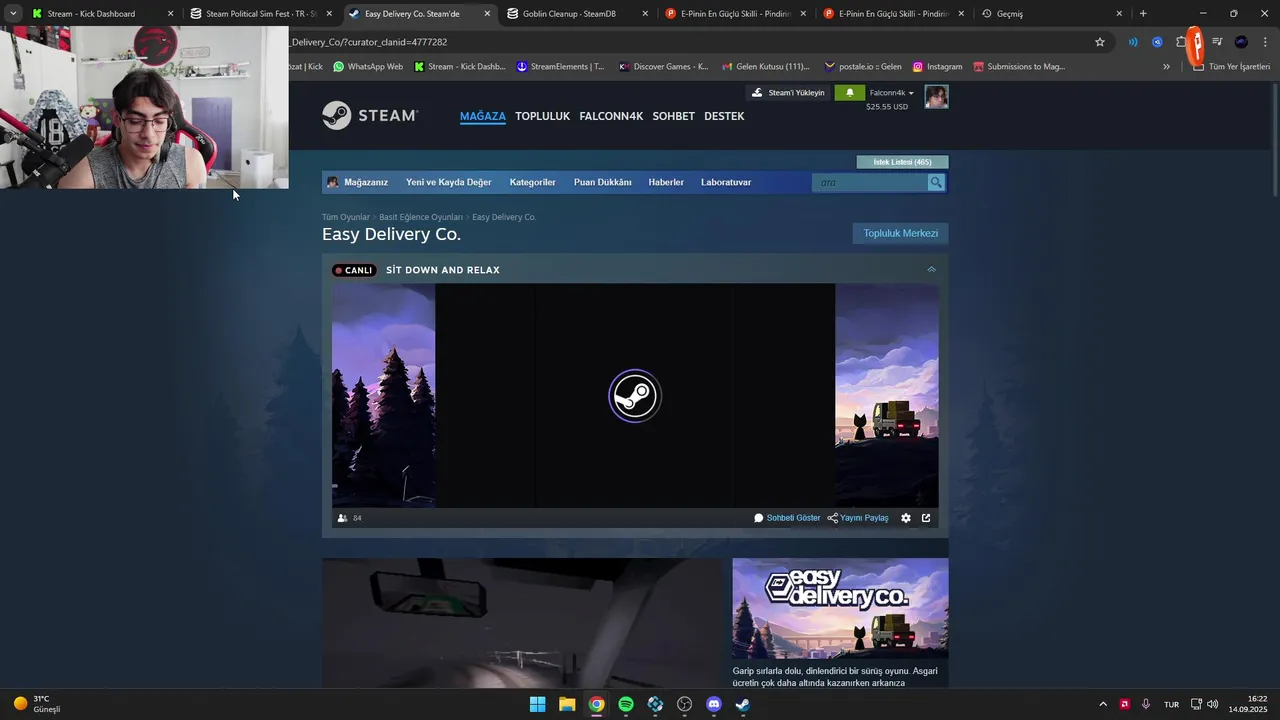Open Instagram bookmark

pyautogui.click(x=937, y=67)
